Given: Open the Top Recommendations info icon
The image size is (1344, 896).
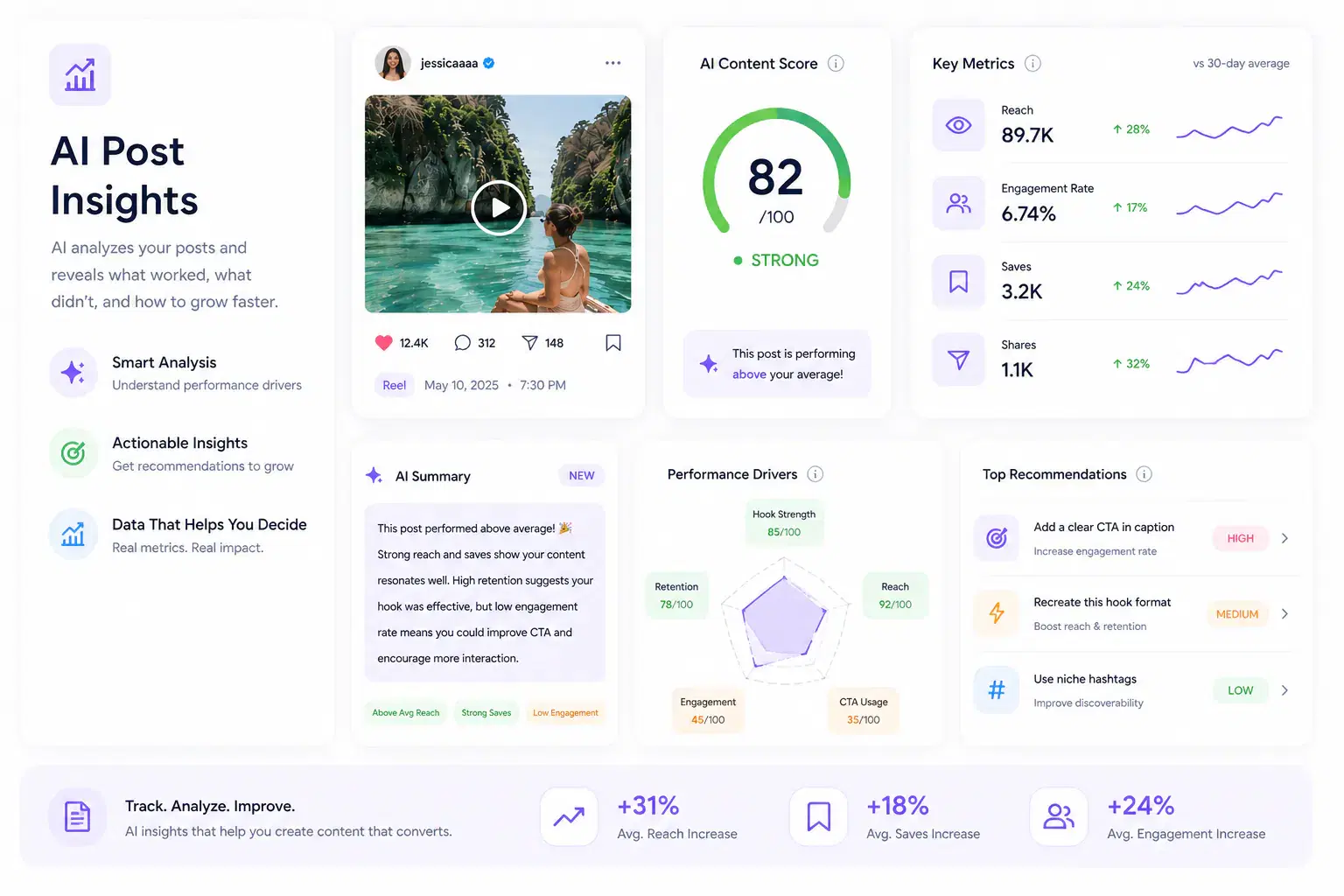Looking at the screenshot, I should (x=1144, y=474).
